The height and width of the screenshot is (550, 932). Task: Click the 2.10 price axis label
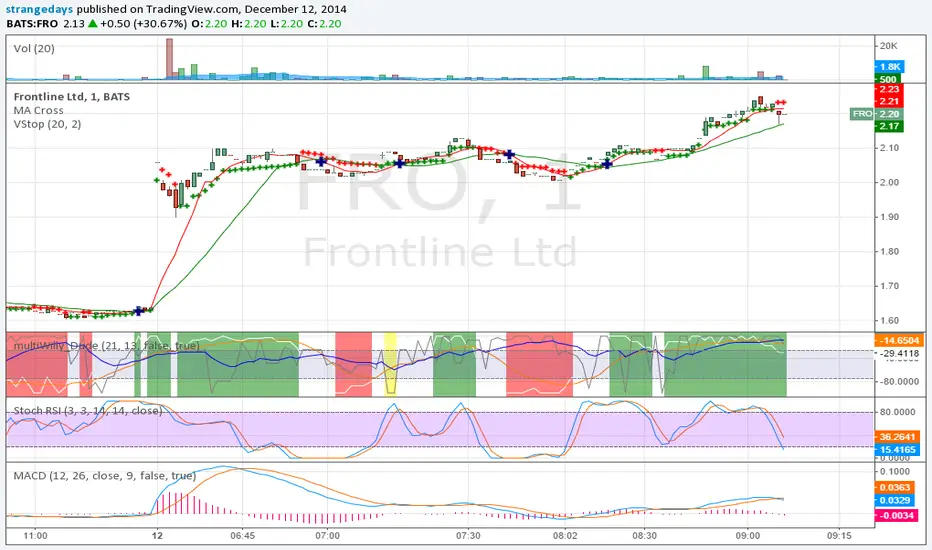[x=889, y=147]
